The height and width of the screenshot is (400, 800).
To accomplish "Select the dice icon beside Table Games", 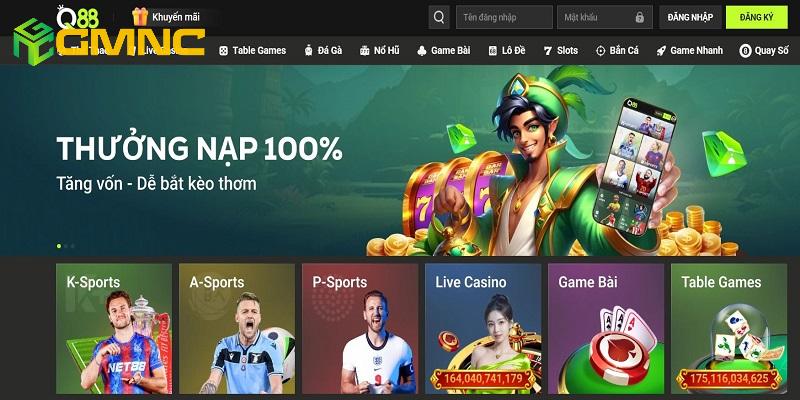I will [x=223, y=51].
